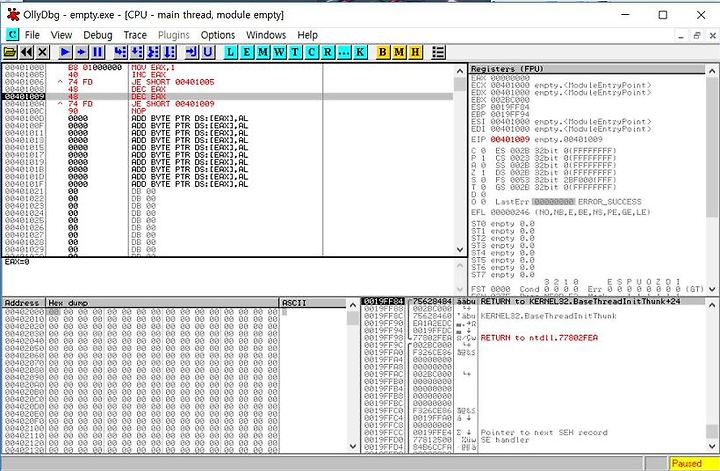Image resolution: width=720 pixels, height=471 pixels.
Task: Open the Debug menu
Action: pyautogui.click(x=97, y=35)
